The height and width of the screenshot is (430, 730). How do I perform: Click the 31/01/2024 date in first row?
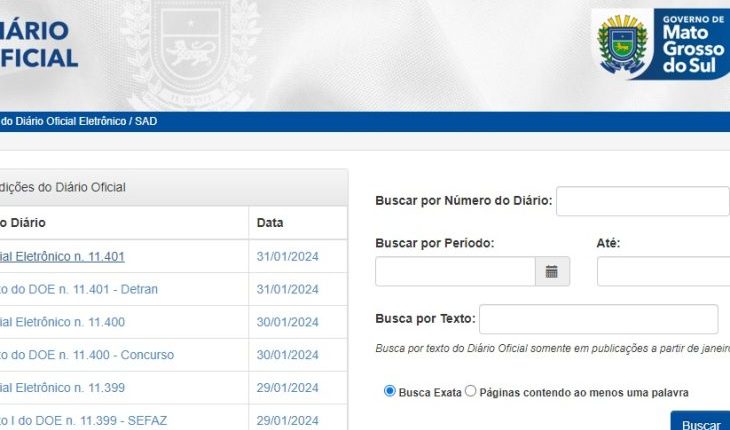click(287, 257)
